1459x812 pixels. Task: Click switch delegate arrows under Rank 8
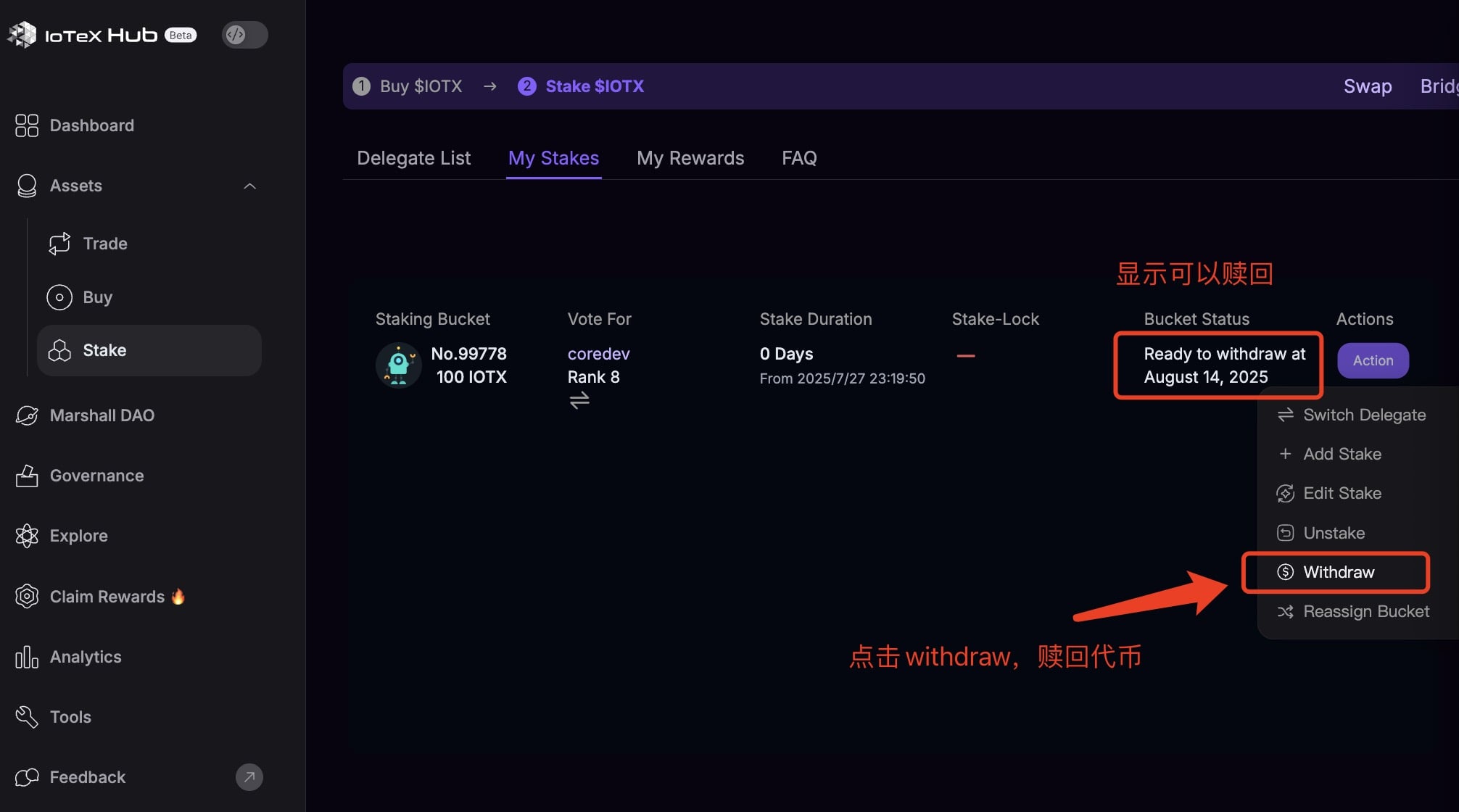pos(579,400)
